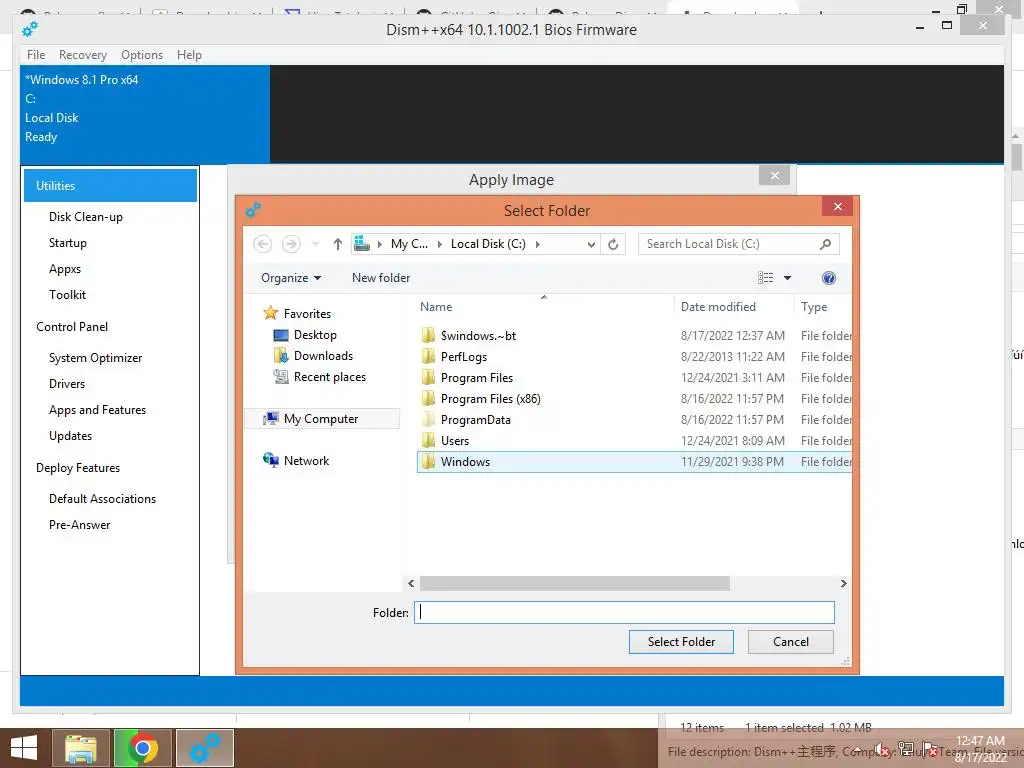The image size is (1024, 768).
Task: Open the Options menu in Dism++
Action: pyautogui.click(x=142, y=55)
